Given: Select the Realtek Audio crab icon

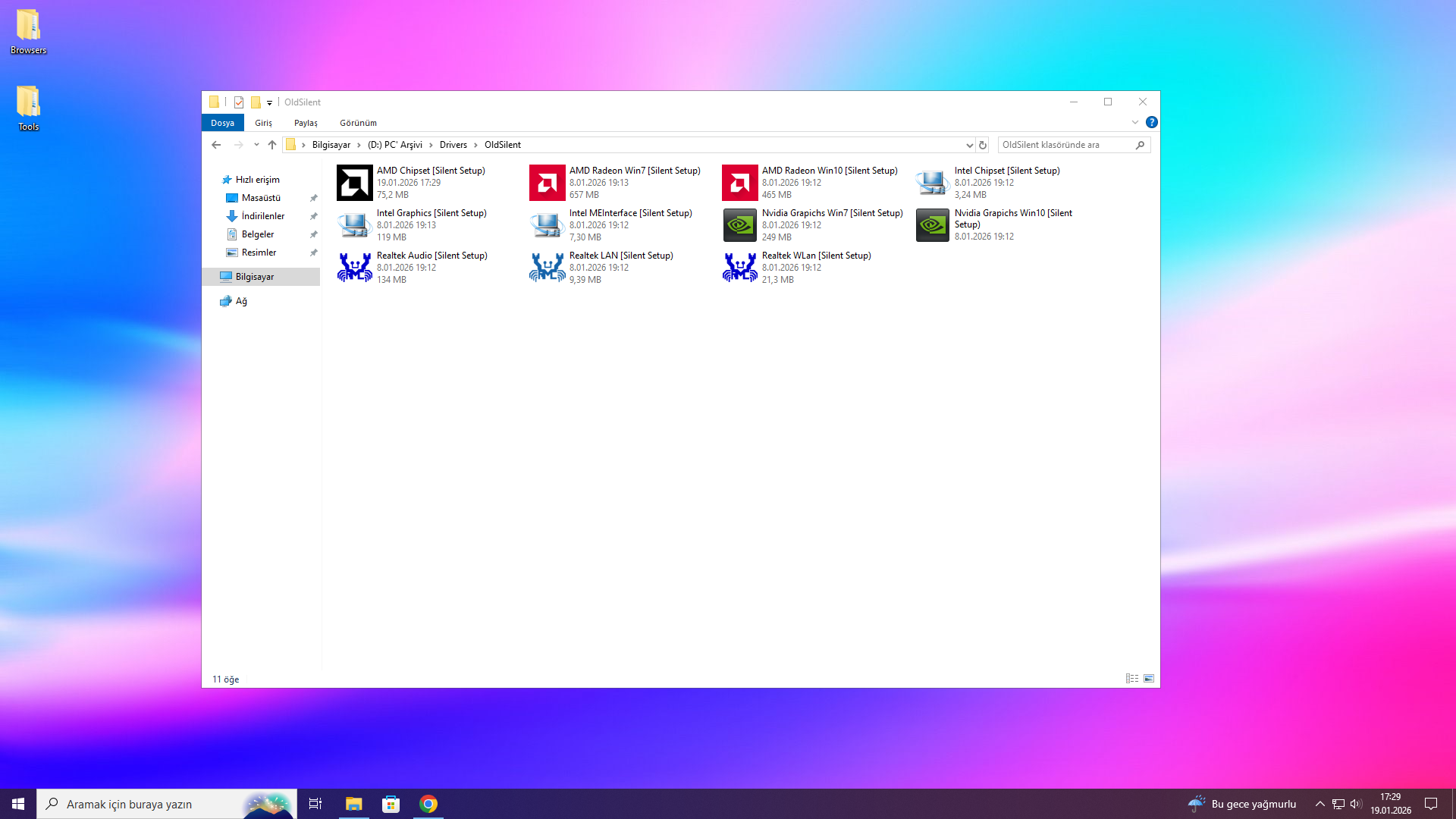Looking at the screenshot, I should click(355, 268).
